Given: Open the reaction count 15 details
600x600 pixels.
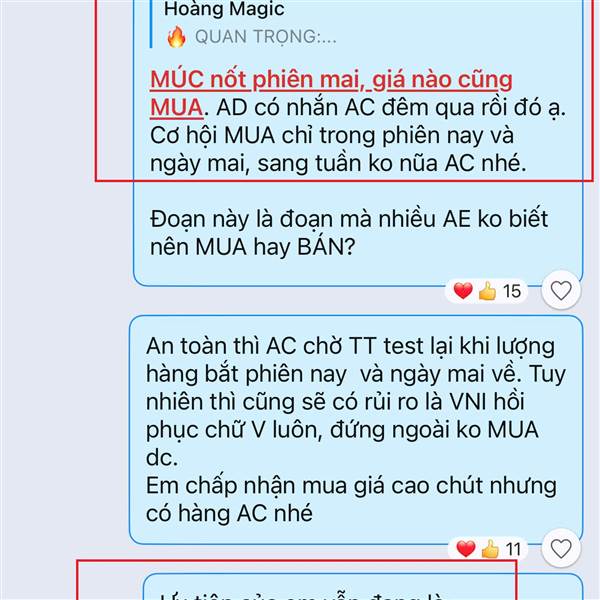Looking at the screenshot, I should [x=512, y=291].
